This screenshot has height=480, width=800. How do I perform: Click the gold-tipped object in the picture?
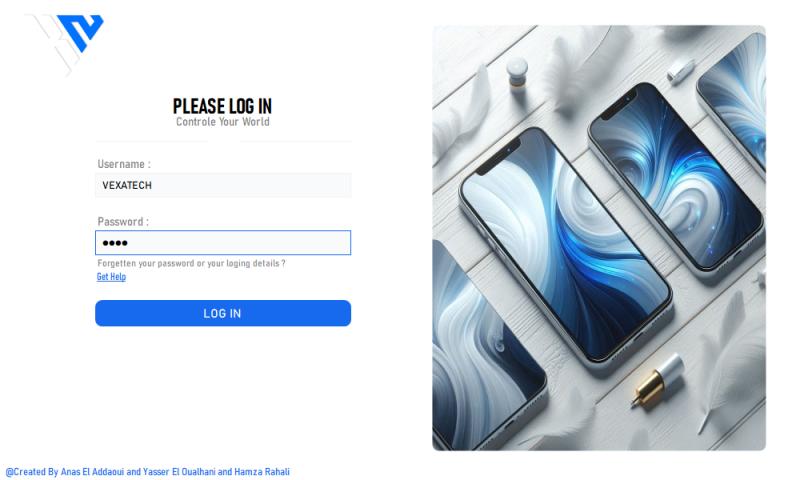[657, 381]
